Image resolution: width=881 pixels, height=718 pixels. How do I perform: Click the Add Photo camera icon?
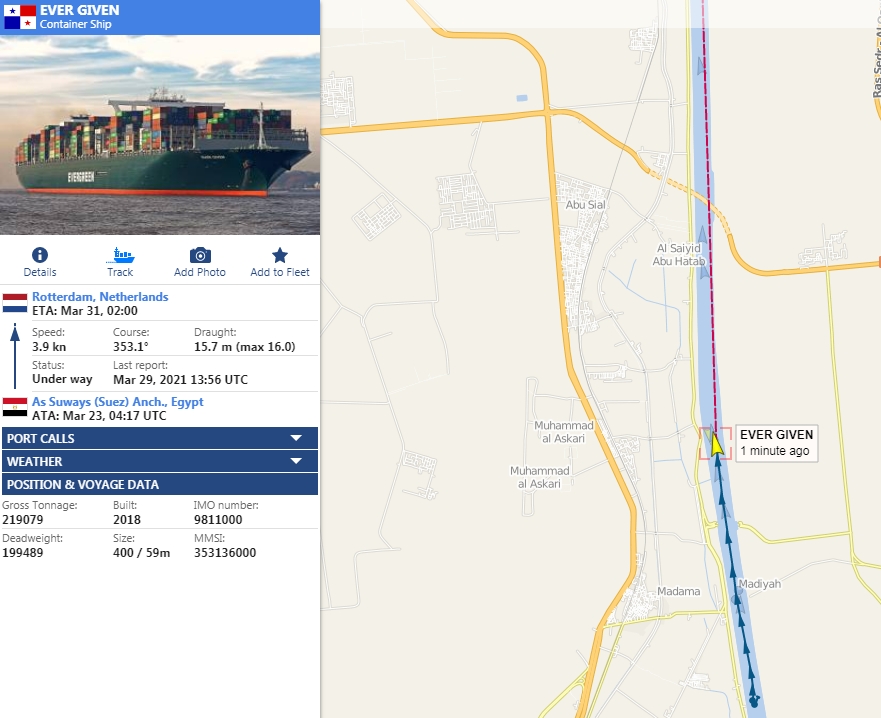(200, 256)
